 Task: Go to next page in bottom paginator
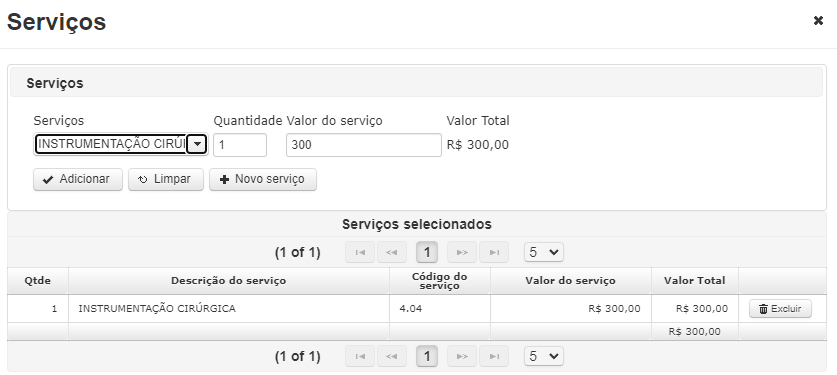pos(462,356)
